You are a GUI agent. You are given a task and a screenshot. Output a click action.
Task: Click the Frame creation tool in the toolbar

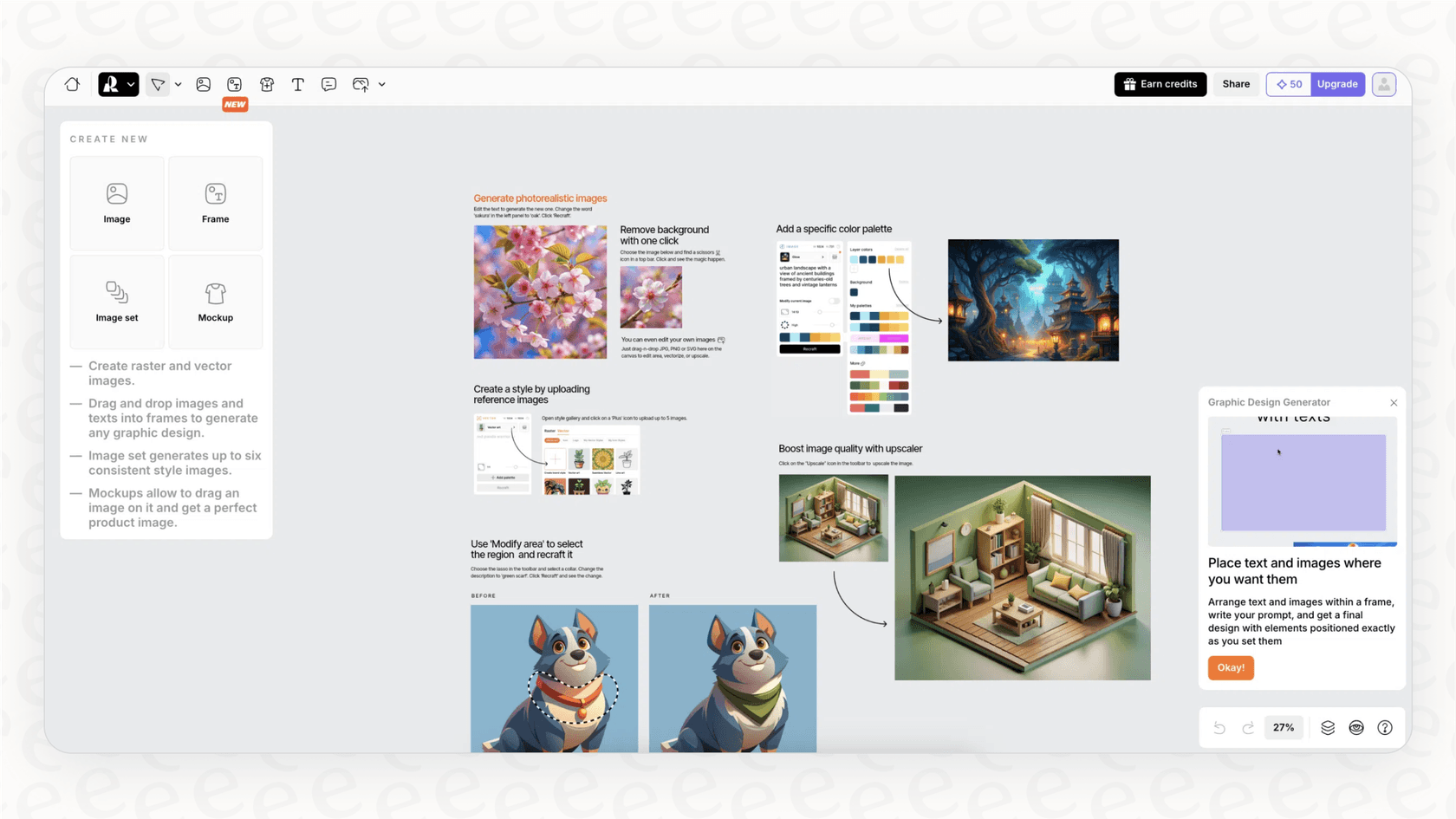235,84
